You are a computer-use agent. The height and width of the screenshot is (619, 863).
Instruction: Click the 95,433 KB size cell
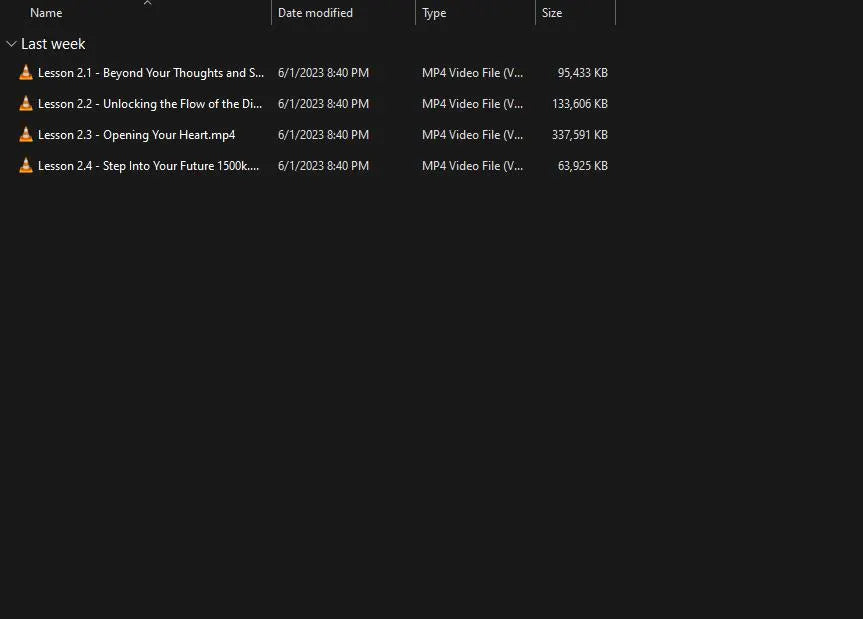tap(583, 73)
